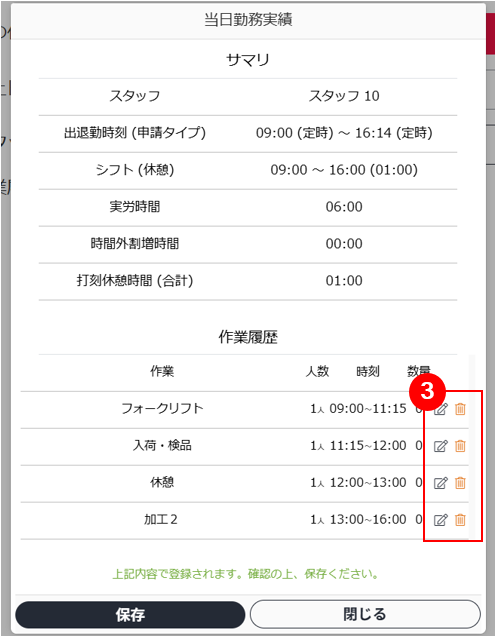496x636 pixels.
Task: Edit the 入荷・検品 work record
Action: coord(441,446)
